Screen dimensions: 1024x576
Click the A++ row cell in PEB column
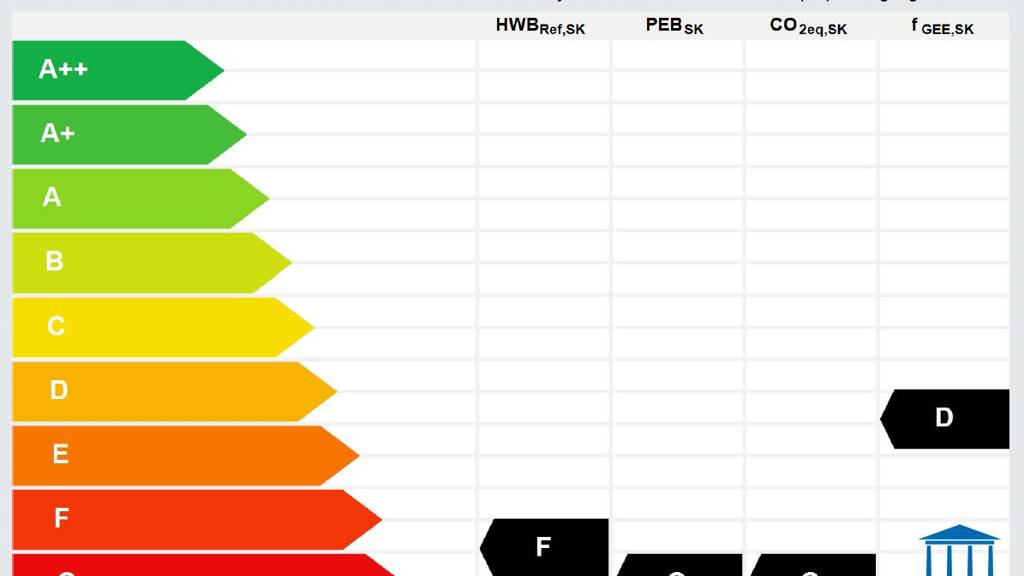click(x=678, y=70)
